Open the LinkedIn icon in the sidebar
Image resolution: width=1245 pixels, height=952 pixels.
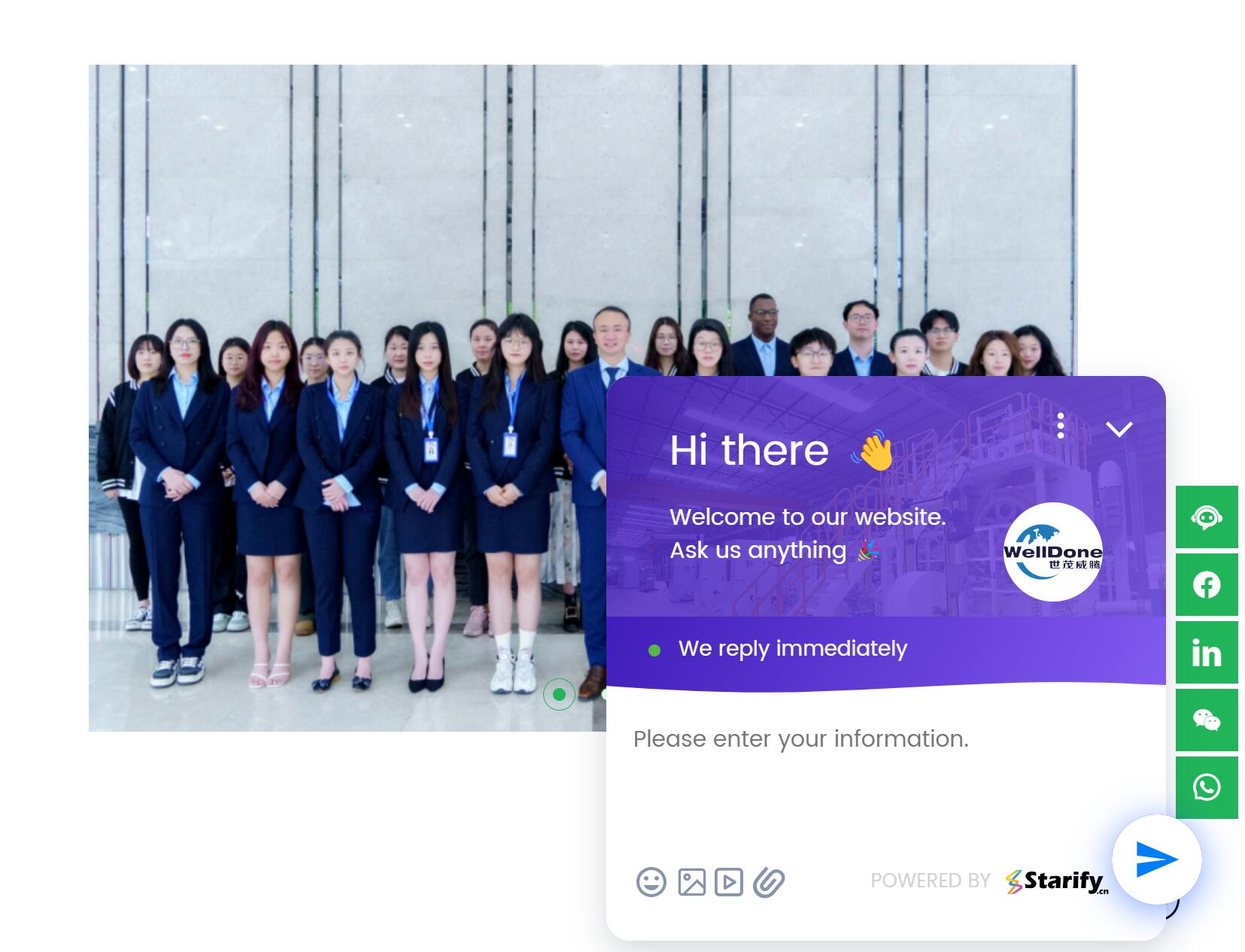tap(1207, 653)
